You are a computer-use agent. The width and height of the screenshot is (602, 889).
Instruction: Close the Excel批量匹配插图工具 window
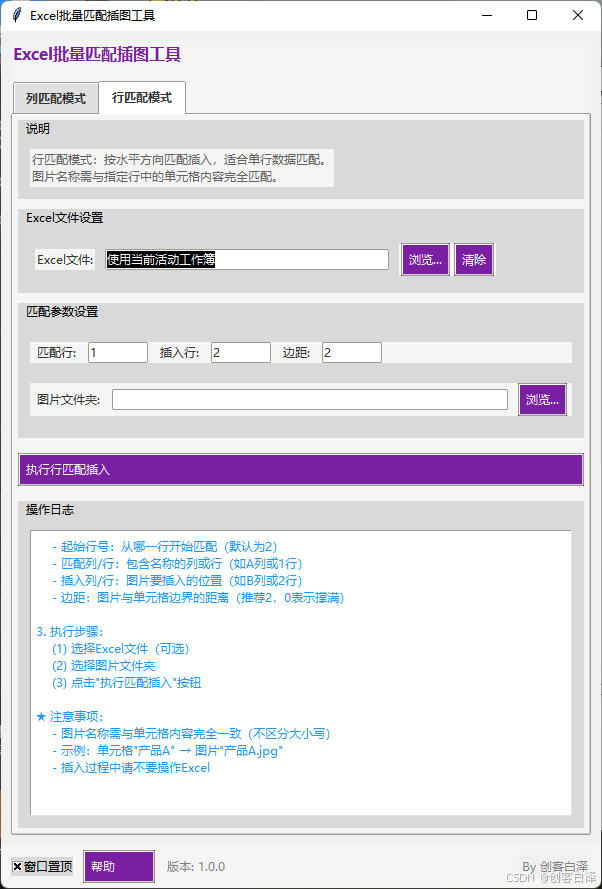[x=578, y=15]
